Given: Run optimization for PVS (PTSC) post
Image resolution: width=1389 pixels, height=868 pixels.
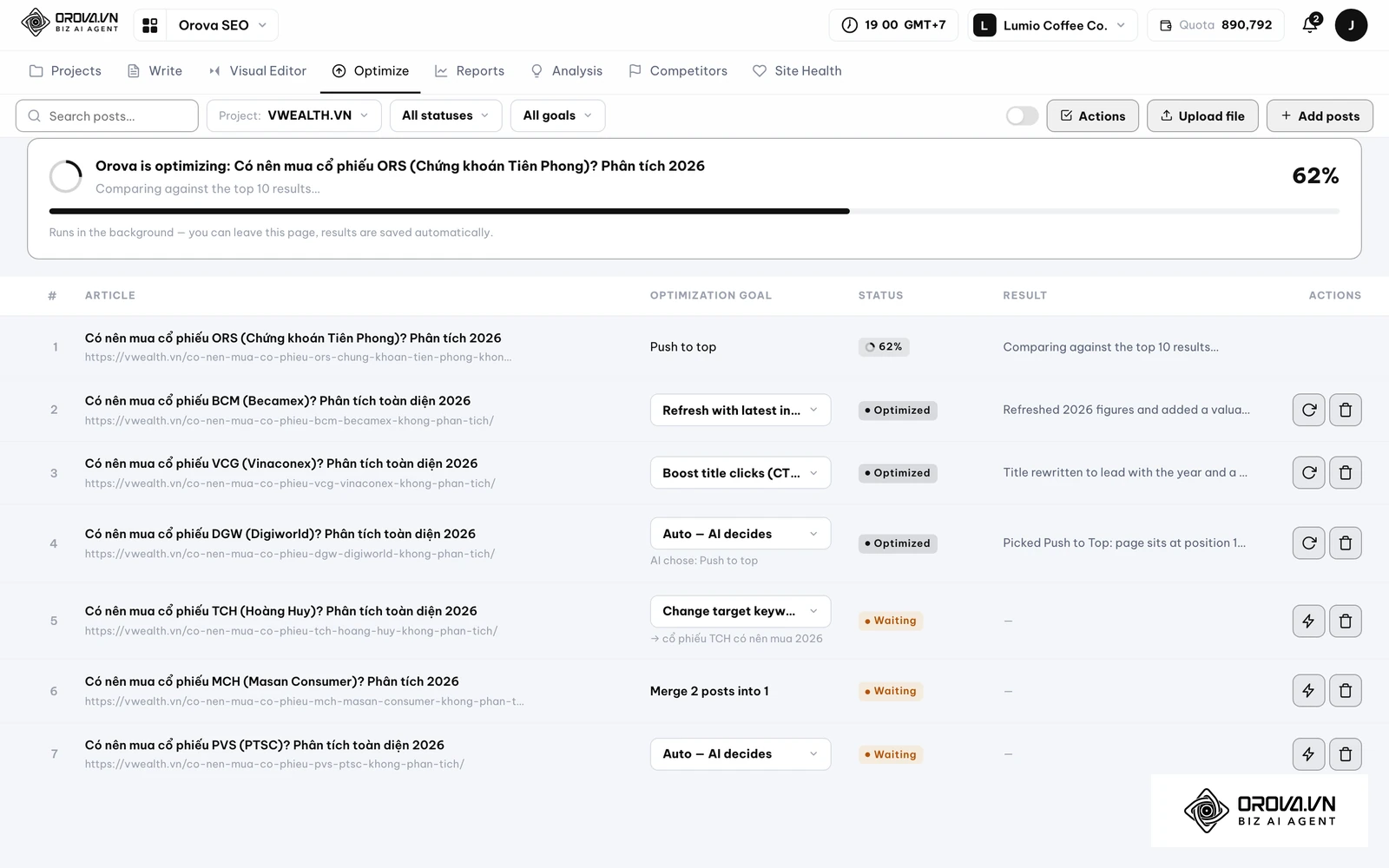Looking at the screenshot, I should point(1308,754).
